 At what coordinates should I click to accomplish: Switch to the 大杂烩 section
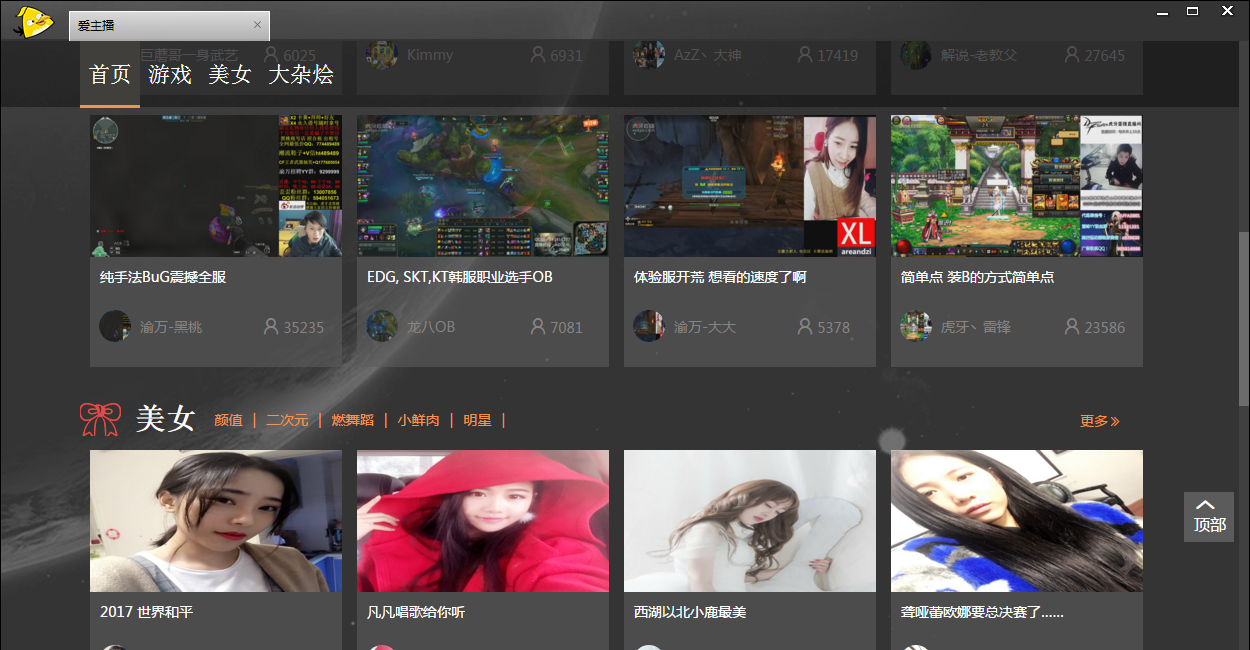(300, 74)
